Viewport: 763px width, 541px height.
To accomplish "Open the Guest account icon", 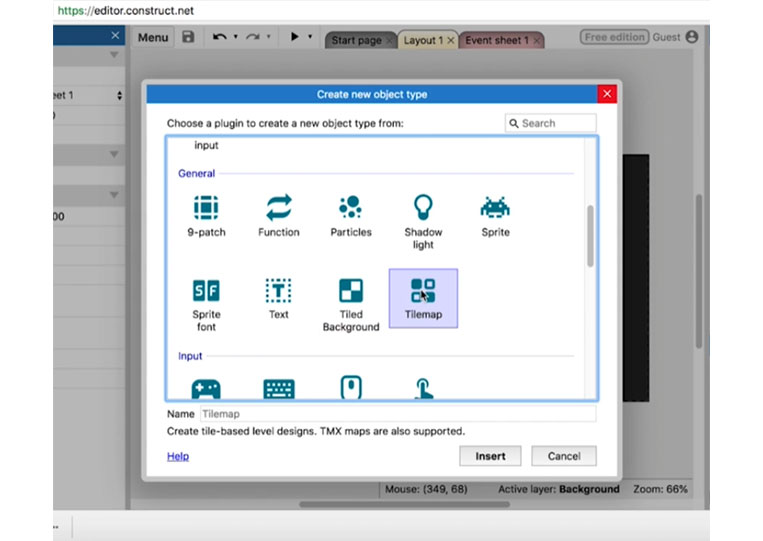I will point(691,36).
